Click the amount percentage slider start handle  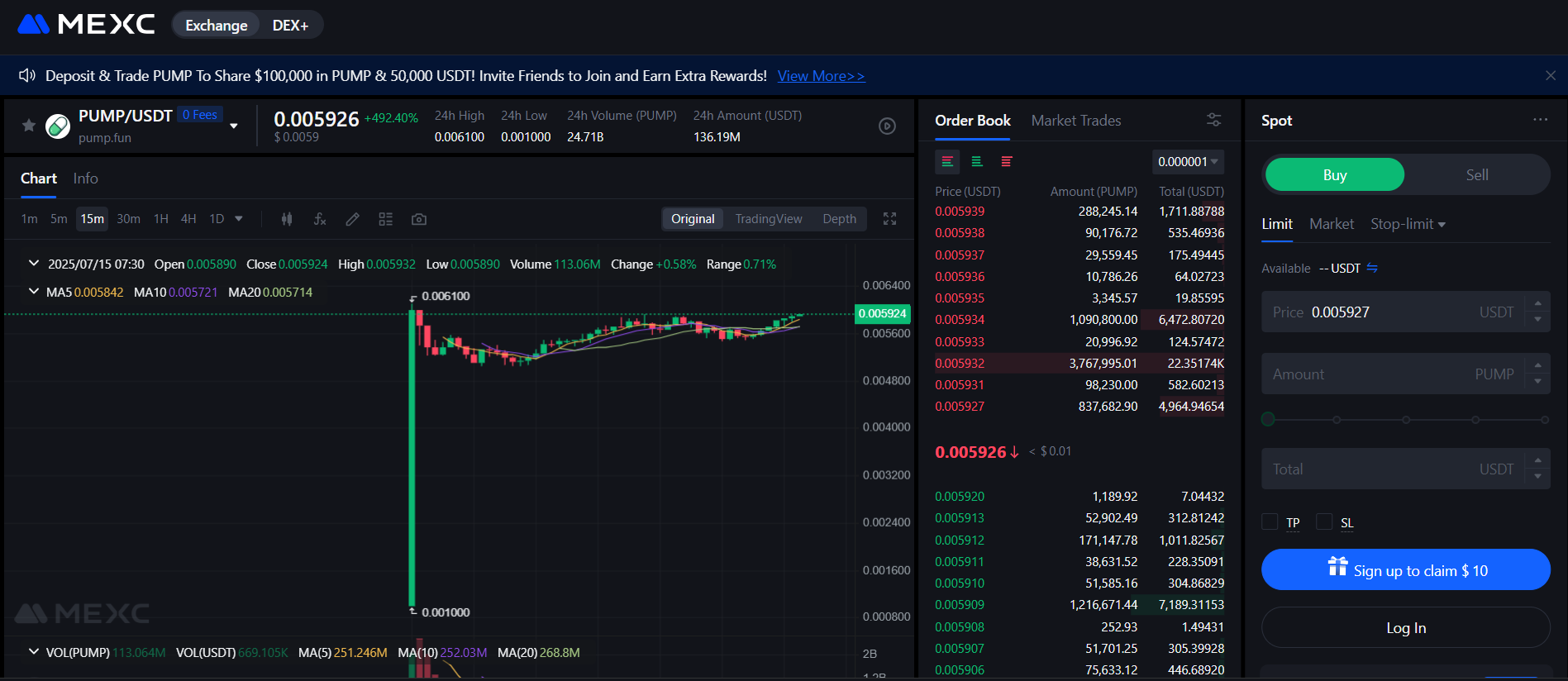[x=1268, y=420]
